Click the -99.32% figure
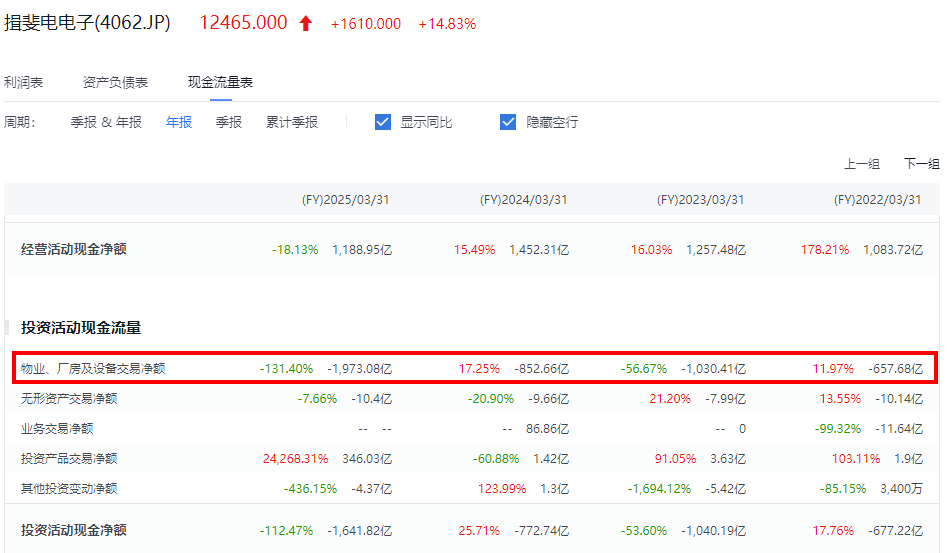 [x=838, y=429]
